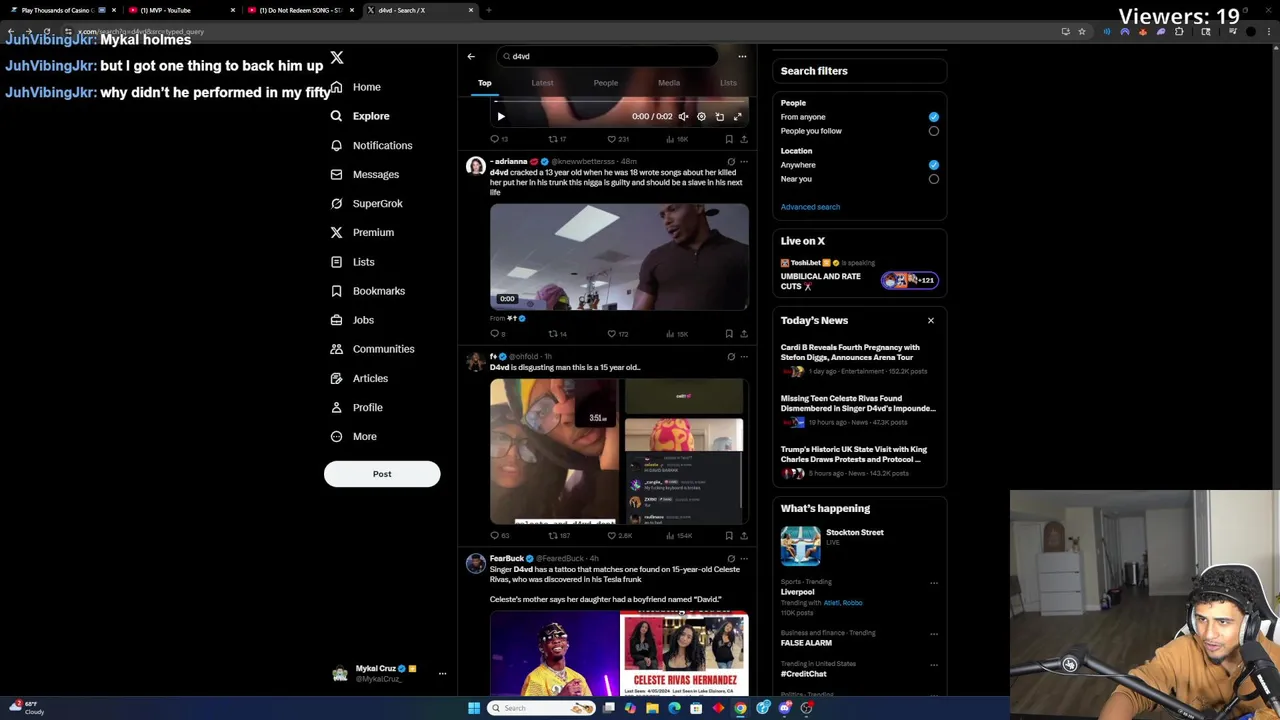Open video settings gear in top video
Image resolution: width=1280 pixels, height=720 pixels.
coord(701,116)
